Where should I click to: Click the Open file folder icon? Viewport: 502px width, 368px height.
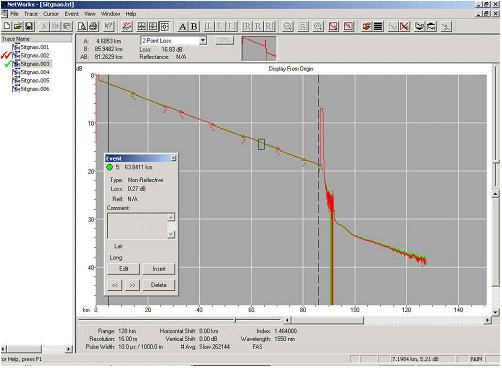pos(18,26)
